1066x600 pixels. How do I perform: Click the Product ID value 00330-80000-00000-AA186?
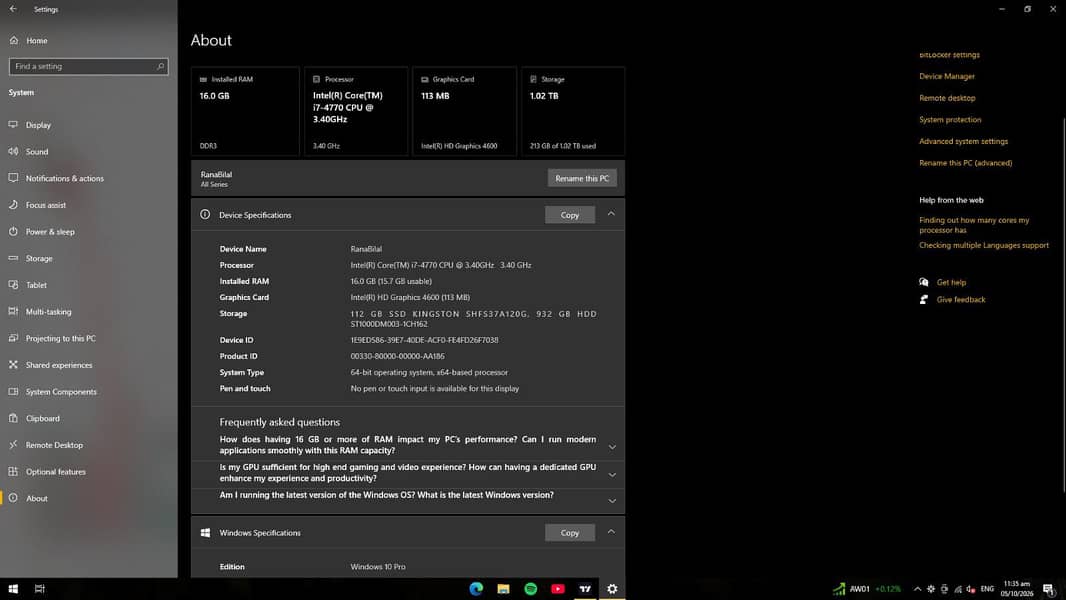tap(398, 356)
